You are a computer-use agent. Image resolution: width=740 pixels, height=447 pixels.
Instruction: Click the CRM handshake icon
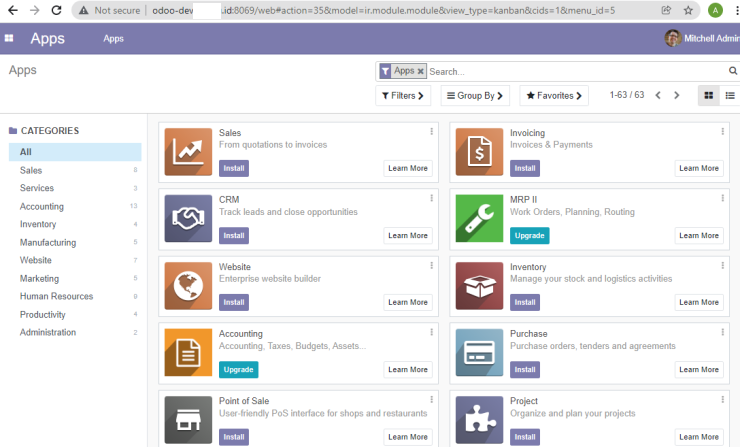[188, 219]
